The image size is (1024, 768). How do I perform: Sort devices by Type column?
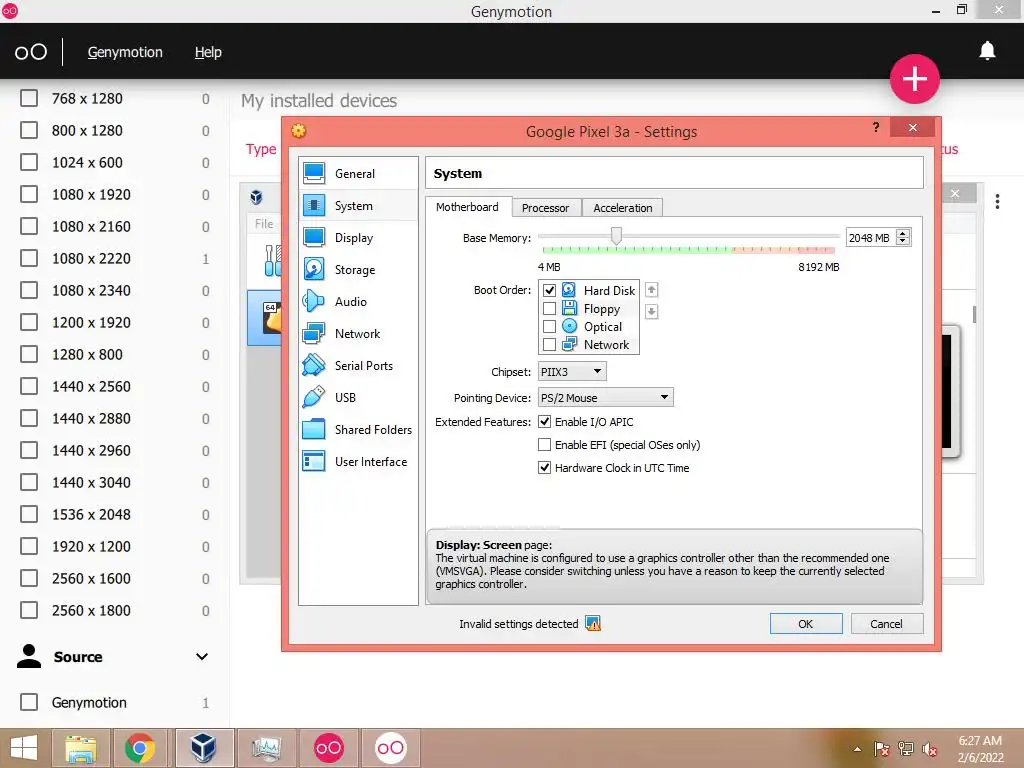[261, 150]
